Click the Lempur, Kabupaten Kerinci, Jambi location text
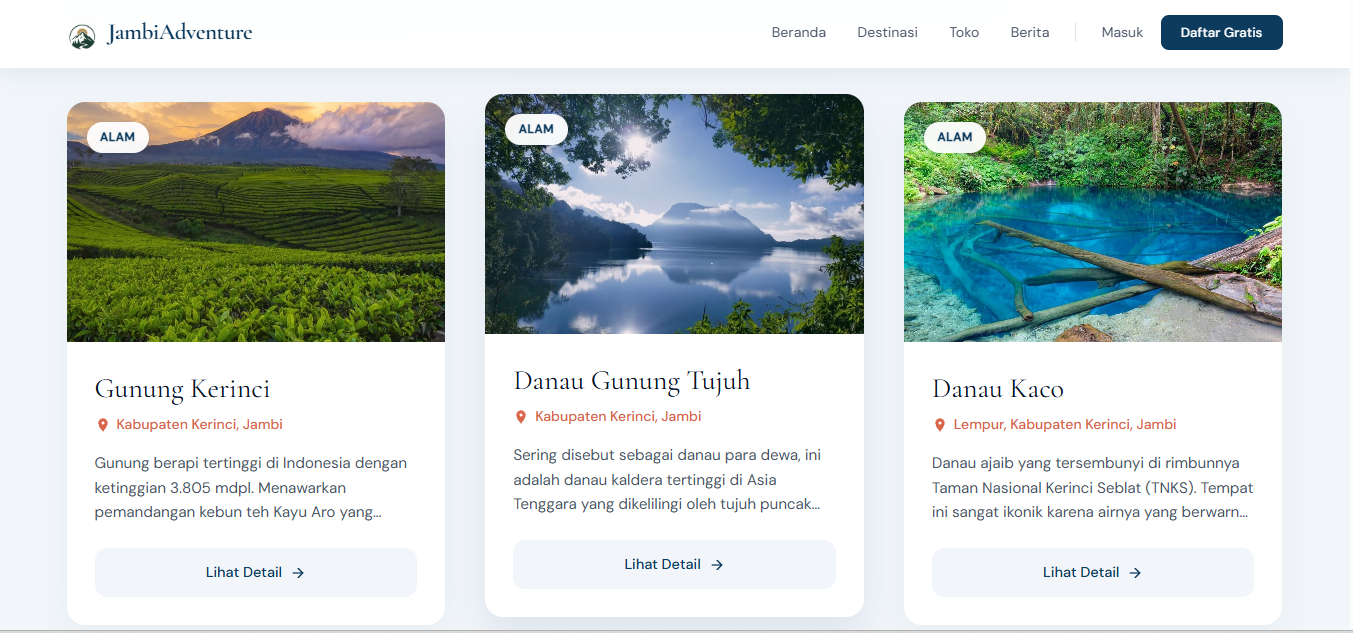Image resolution: width=1353 pixels, height=633 pixels. pyautogui.click(x=1065, y=425)
